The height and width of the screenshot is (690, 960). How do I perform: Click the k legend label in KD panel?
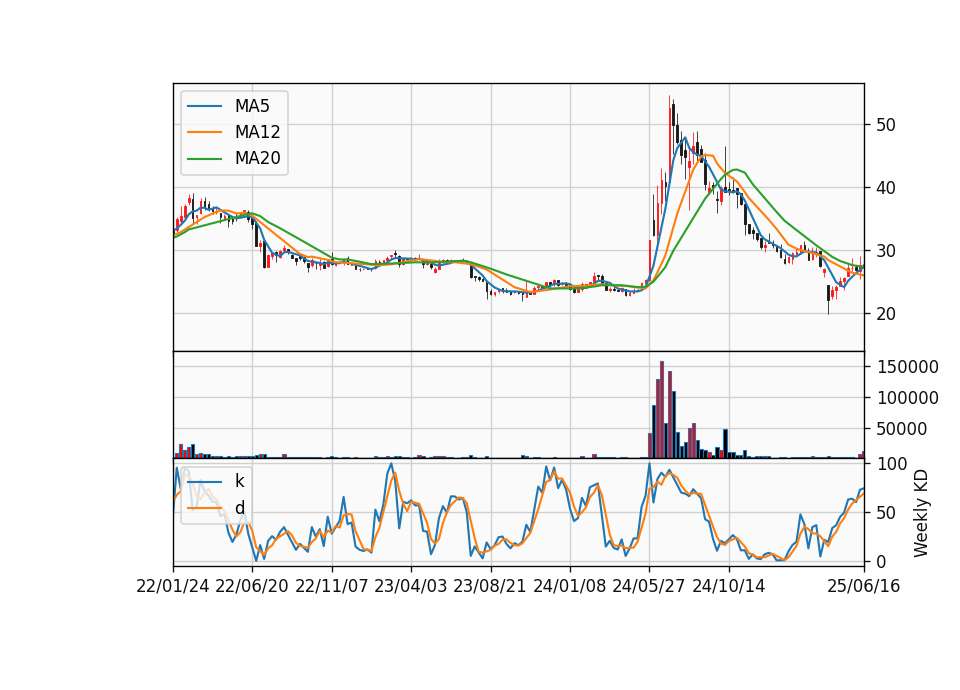[x=239, y=481]
